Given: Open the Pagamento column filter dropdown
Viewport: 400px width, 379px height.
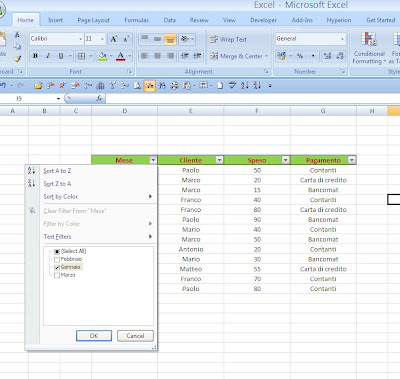Looking at the screenshot, I should 352,160.
